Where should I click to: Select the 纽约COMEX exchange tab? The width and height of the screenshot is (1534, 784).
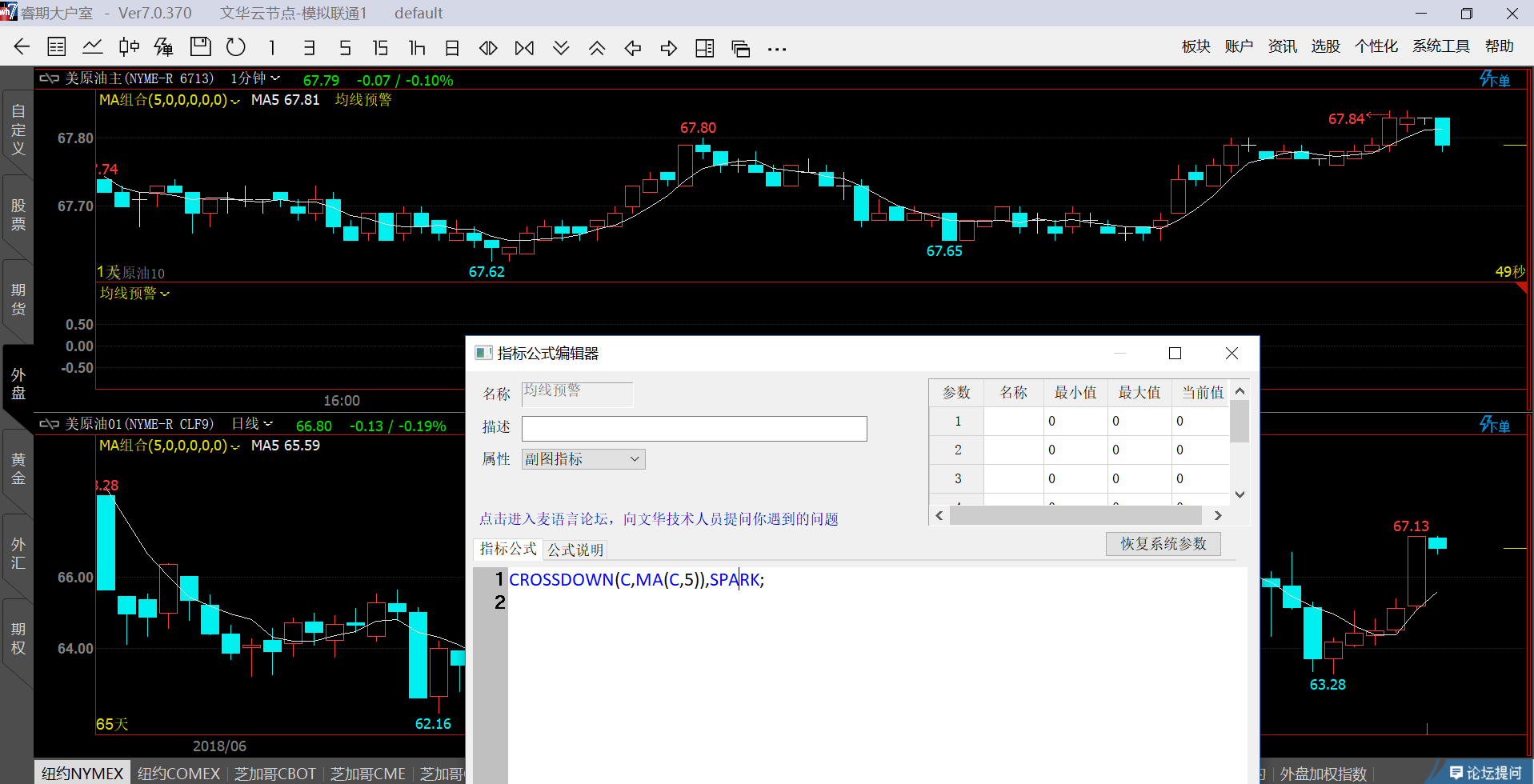click(178, 774)
